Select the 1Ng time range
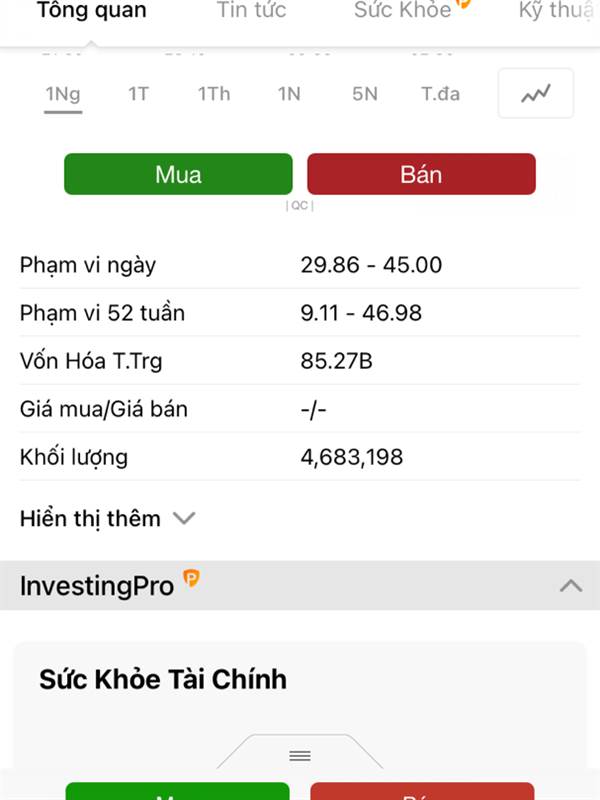The height and width of the screenshot is (800, 600). coord(63,94)
